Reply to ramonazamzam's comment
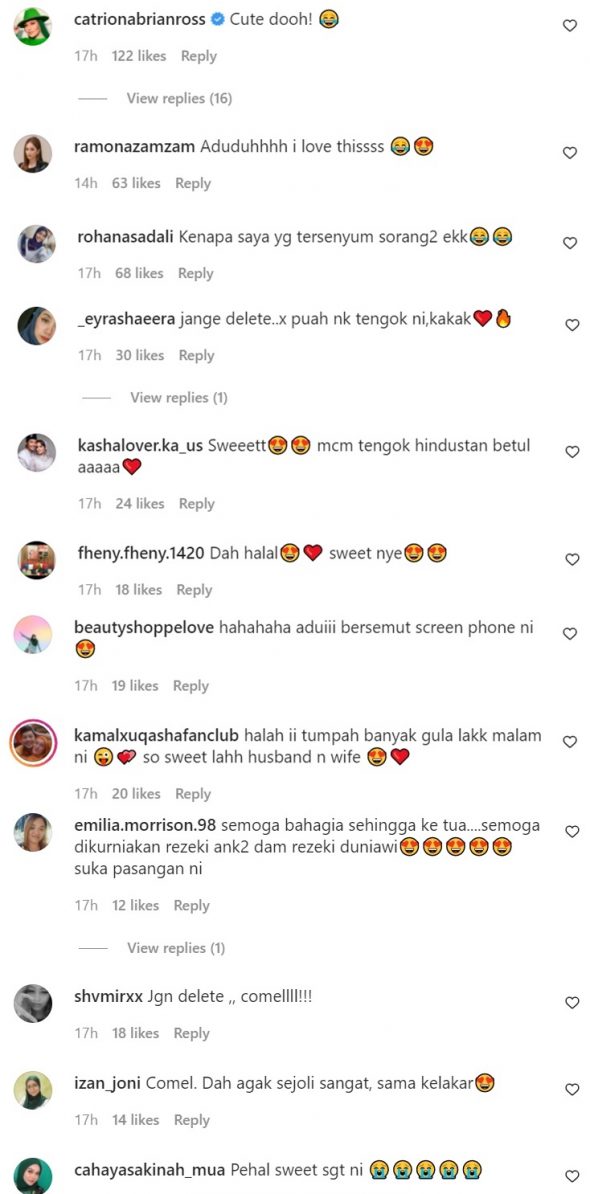The image size is (590, 1194). pyautogui.click(x=193, y=184)
